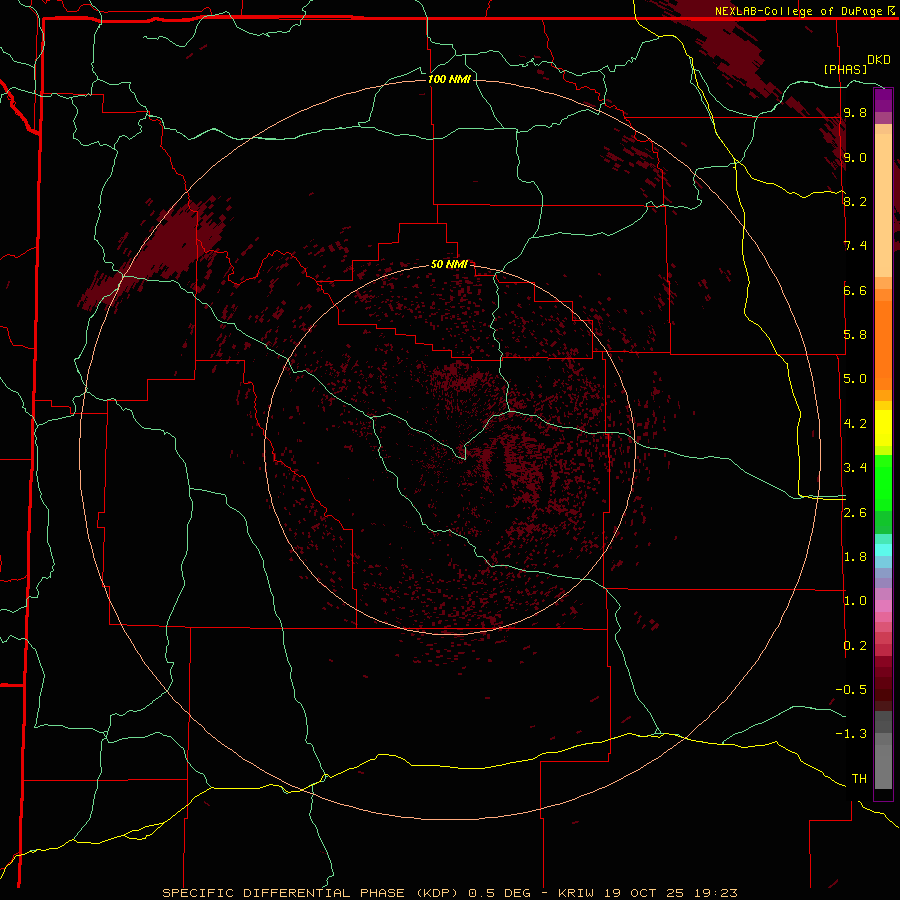Click the 8.2 value on color scale

pyautogui.click(x=855, y=201)
